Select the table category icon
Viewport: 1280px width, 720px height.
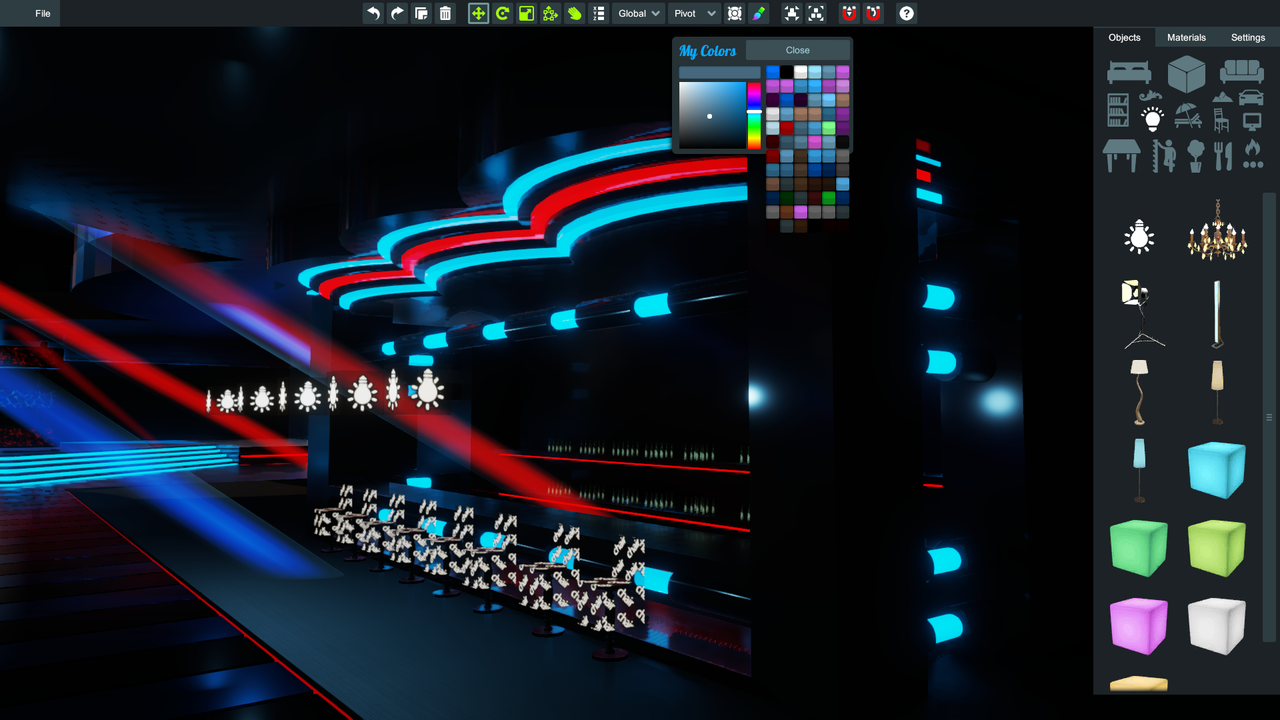pyautogui.click(x=1122, y=155)
